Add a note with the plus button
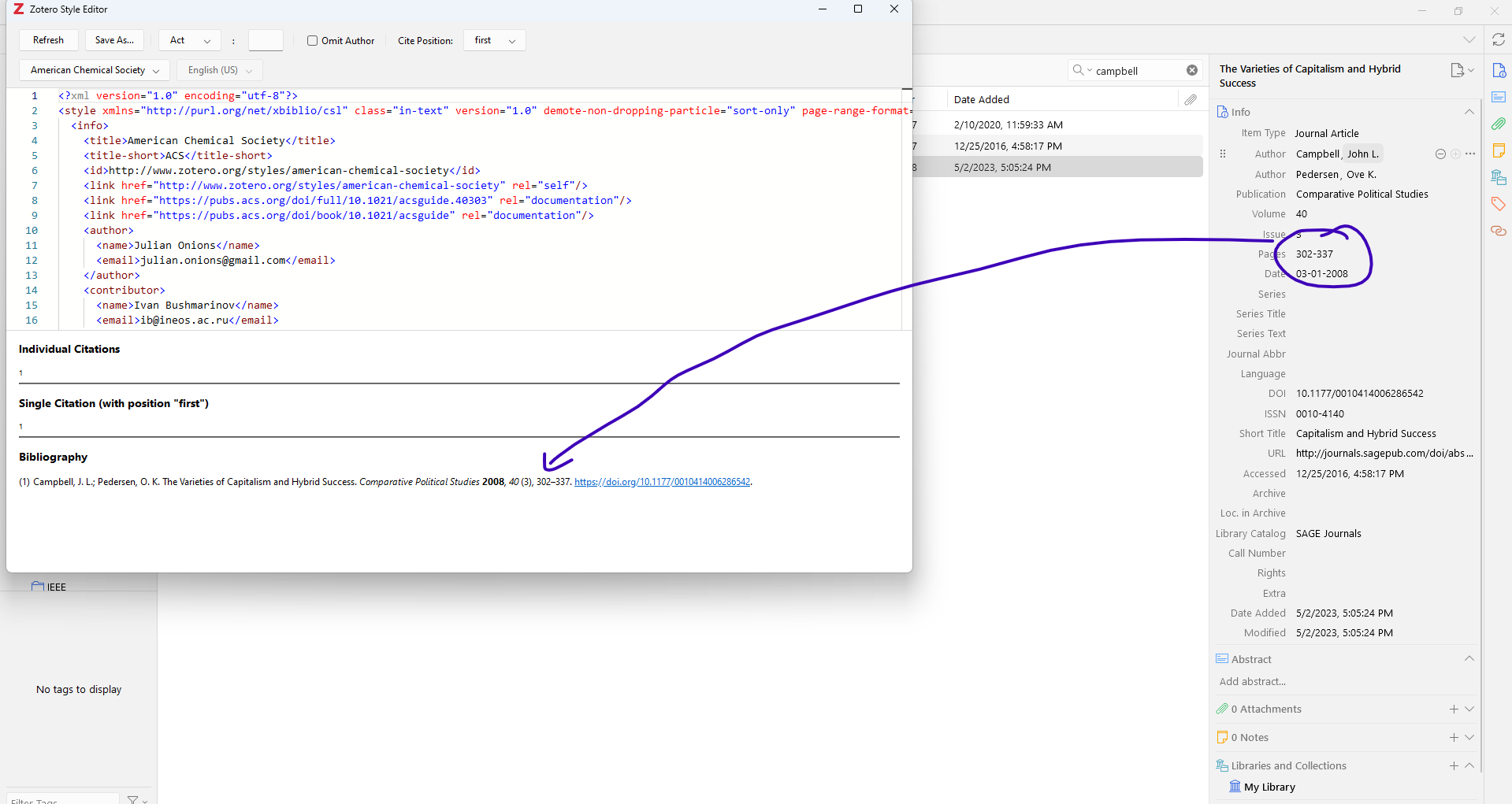 point(1454,737)
